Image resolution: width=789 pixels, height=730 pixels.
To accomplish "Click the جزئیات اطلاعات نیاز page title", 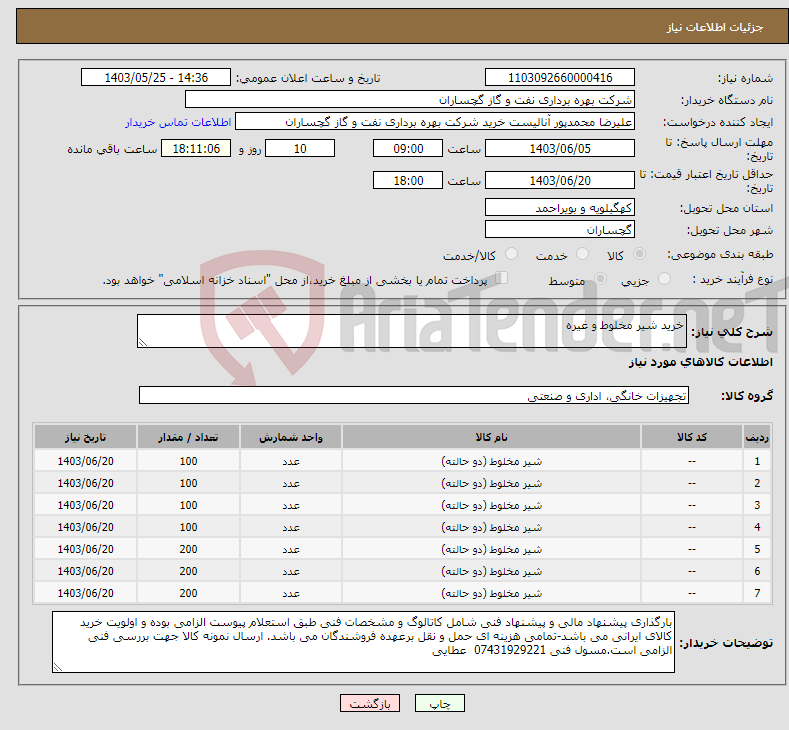I will tap(715, 27).
